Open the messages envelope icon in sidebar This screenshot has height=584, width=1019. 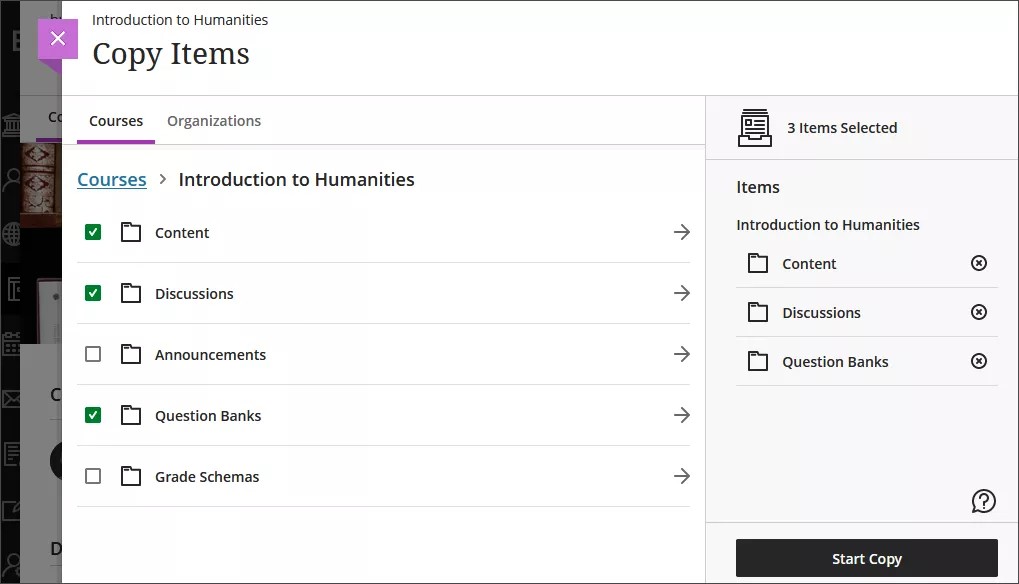[x=10, y=398]
